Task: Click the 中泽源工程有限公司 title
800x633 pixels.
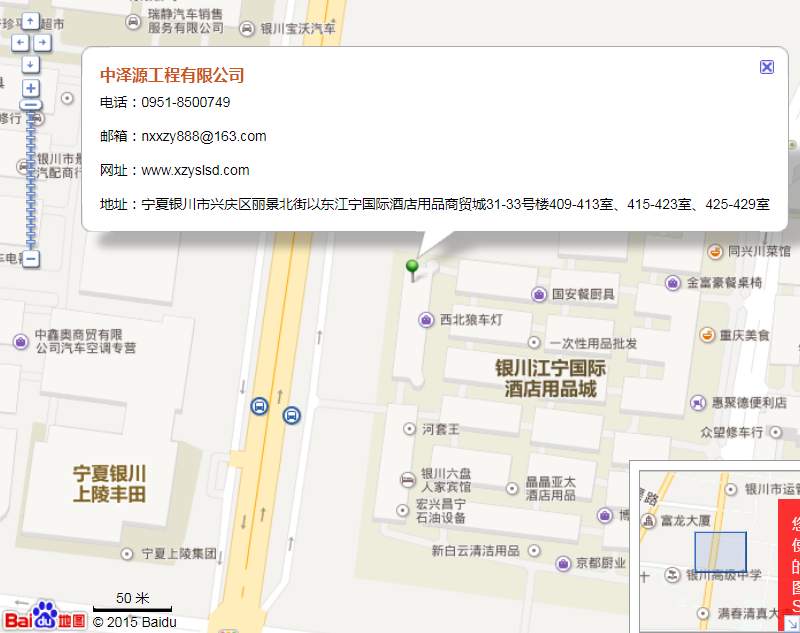Action: tap(172, 75)
